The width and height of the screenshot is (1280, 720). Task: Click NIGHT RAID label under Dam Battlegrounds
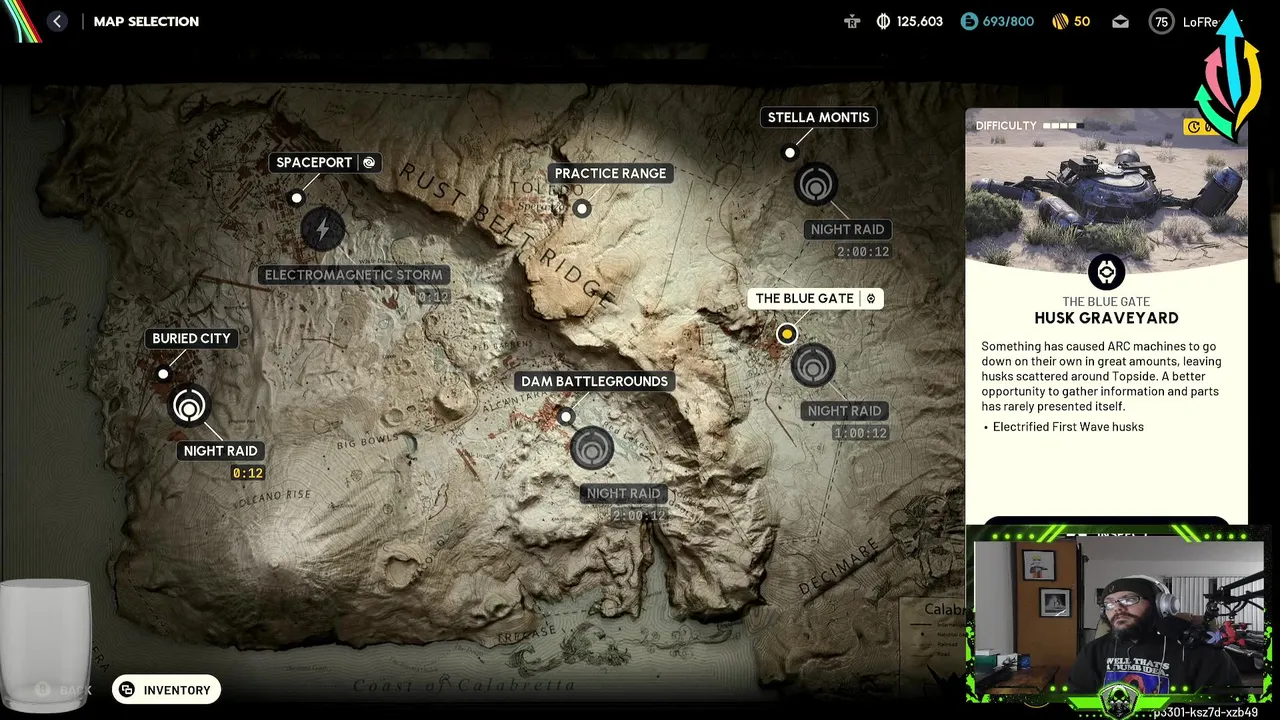(x=623, y=493)
